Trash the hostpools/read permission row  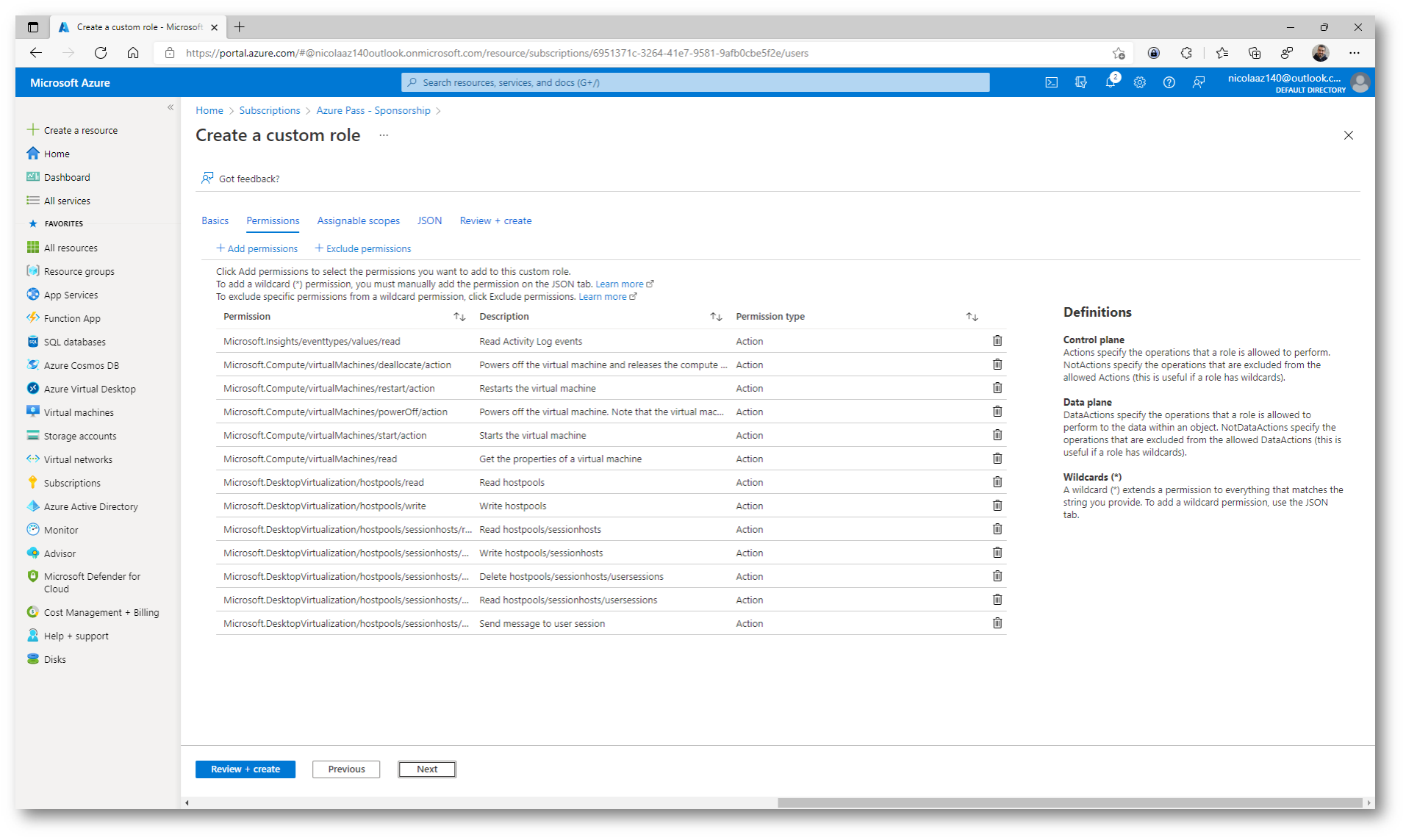(x=997, y=482)
